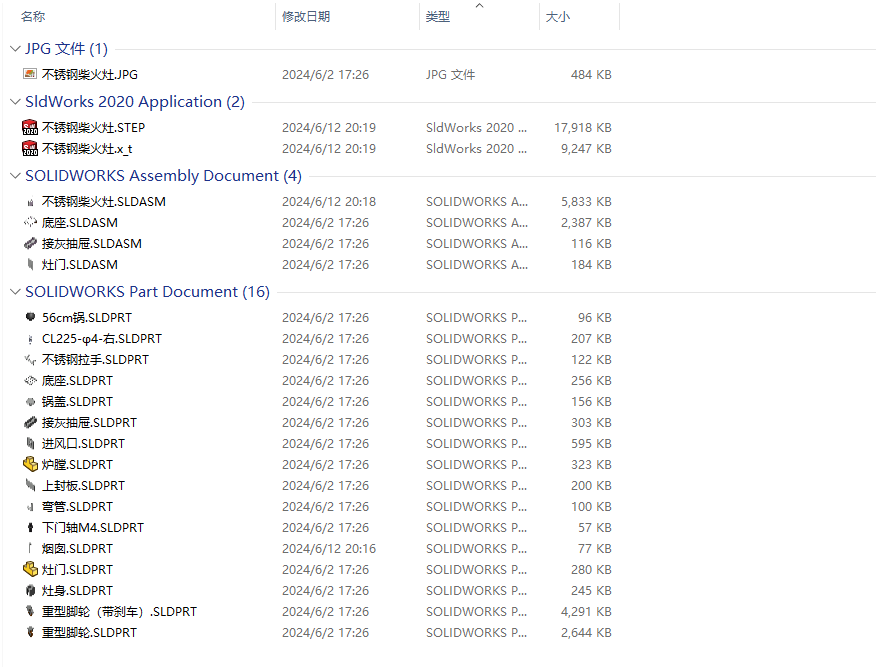
Task: Select SOLIDWORKS Assembly Document (4) heading
Action: (x=163, y=176)
